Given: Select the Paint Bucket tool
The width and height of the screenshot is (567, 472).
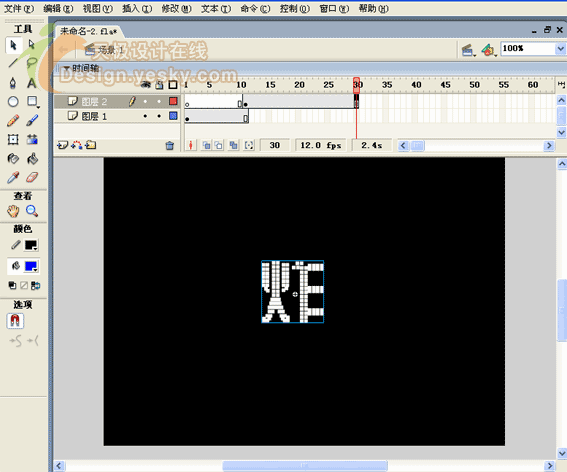Looking at the screenshot, I should pos(32,158).
